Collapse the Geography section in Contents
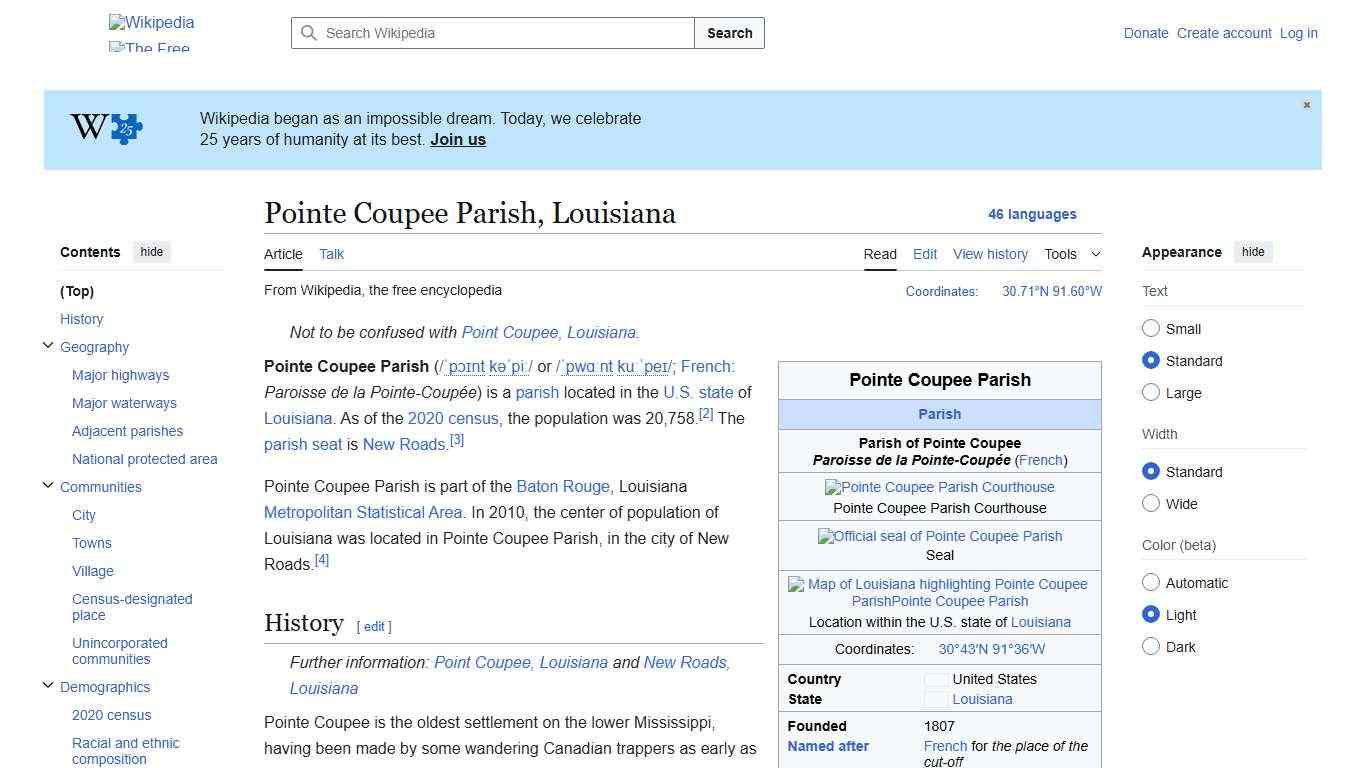Image resolution: width=1366 pixels, height=768 pixels. point(47,344)
